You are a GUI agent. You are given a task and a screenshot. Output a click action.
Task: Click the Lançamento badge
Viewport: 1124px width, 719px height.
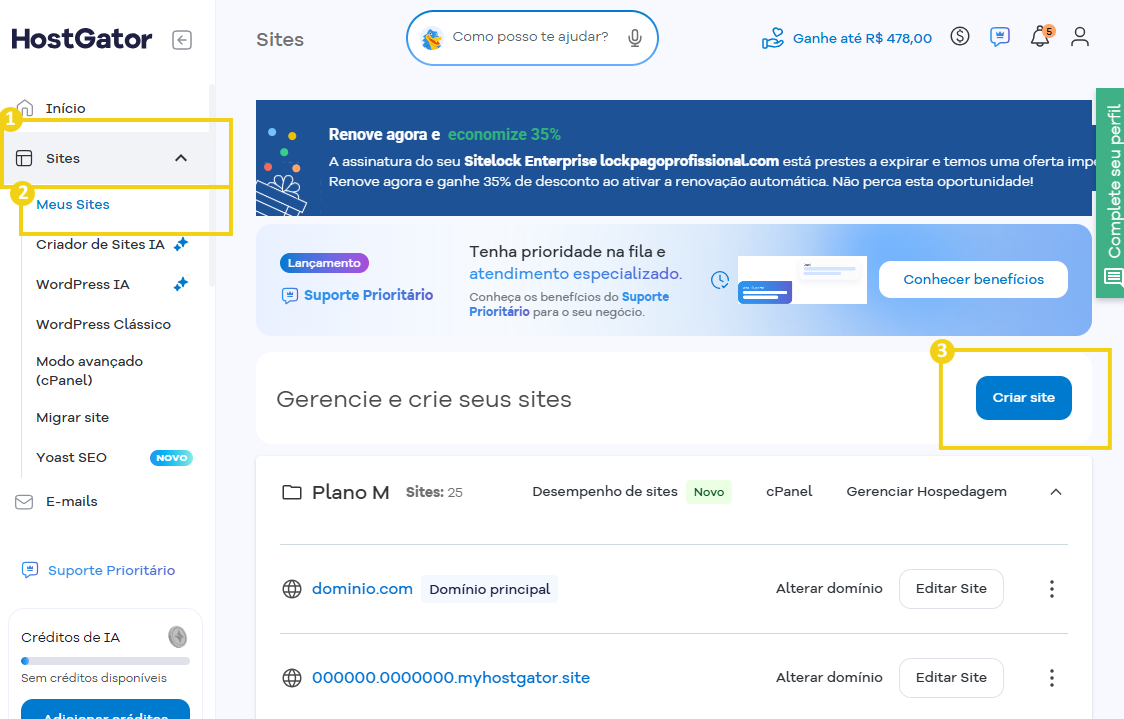[324, 263]
